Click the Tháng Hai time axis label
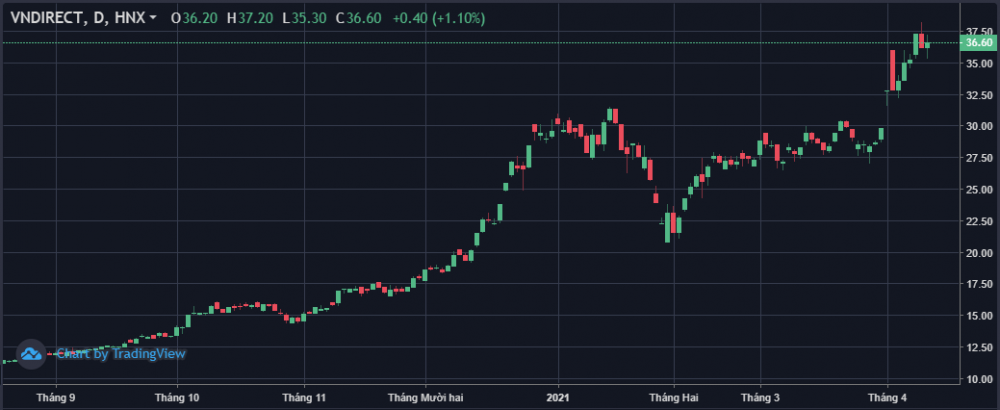The width and height of the screenshot is (1000, 410). click(675, 397)
